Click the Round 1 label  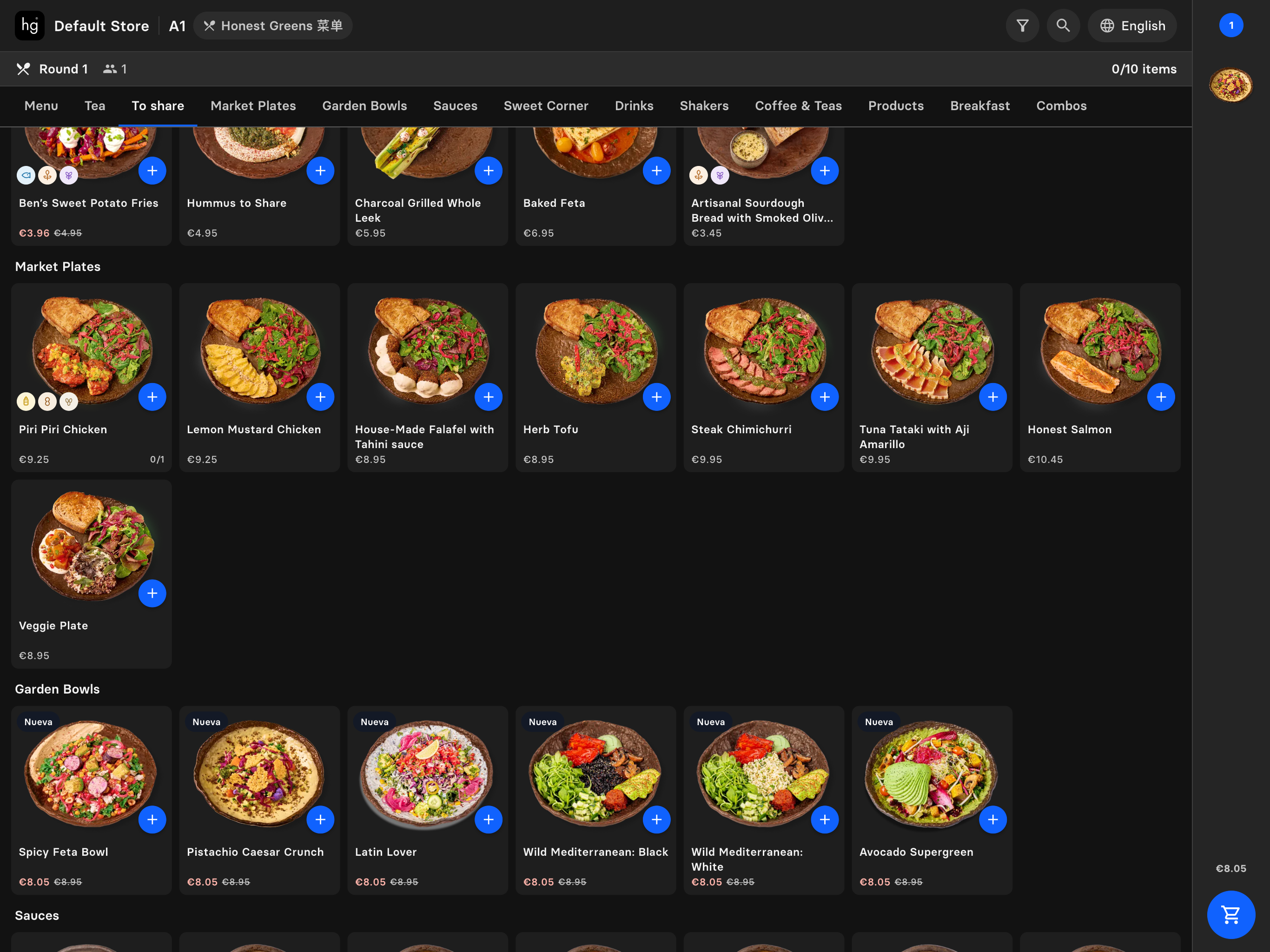(64, 69)
